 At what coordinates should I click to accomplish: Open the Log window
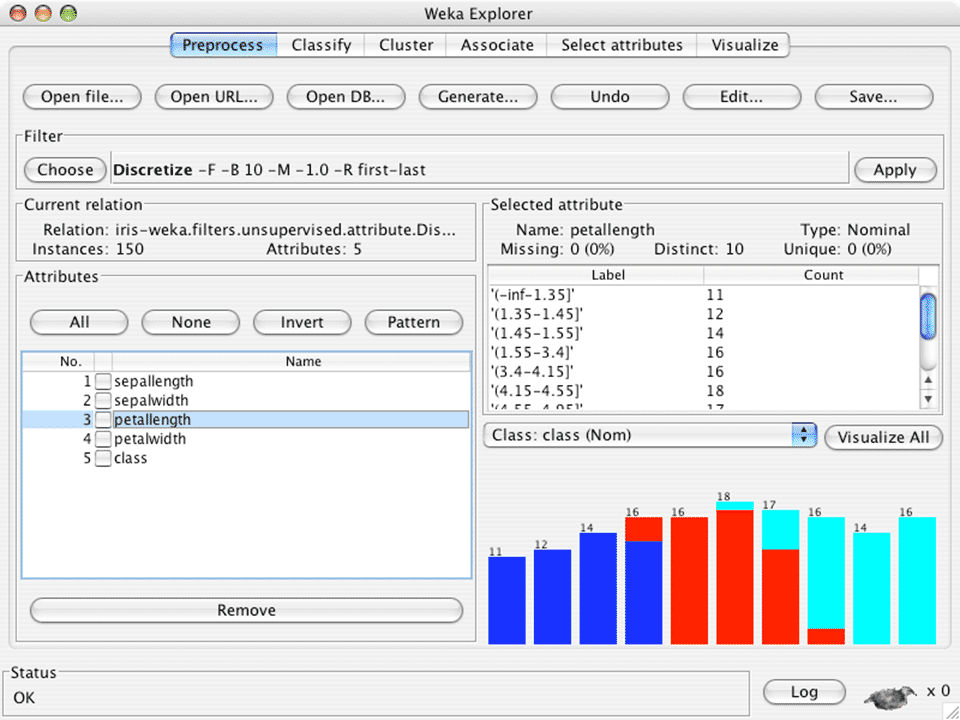pos(803,691)
